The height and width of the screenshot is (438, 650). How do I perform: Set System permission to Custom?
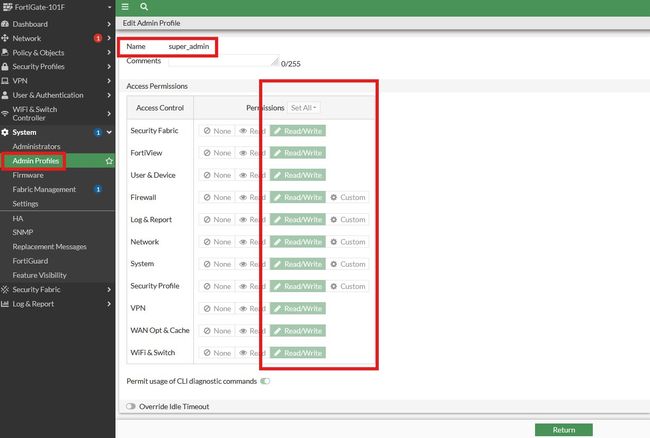pos(348,264)
